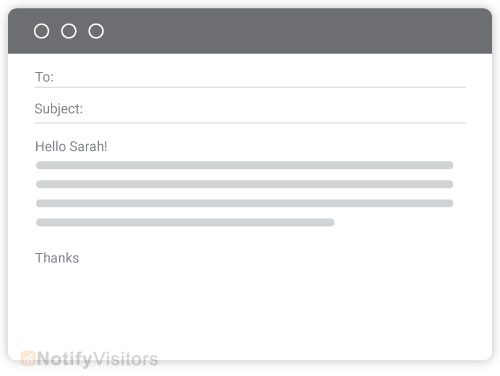The width and height of the screenshot is (500, 376).
Task: Click the middle circle in the title bar
Action: 69,31
